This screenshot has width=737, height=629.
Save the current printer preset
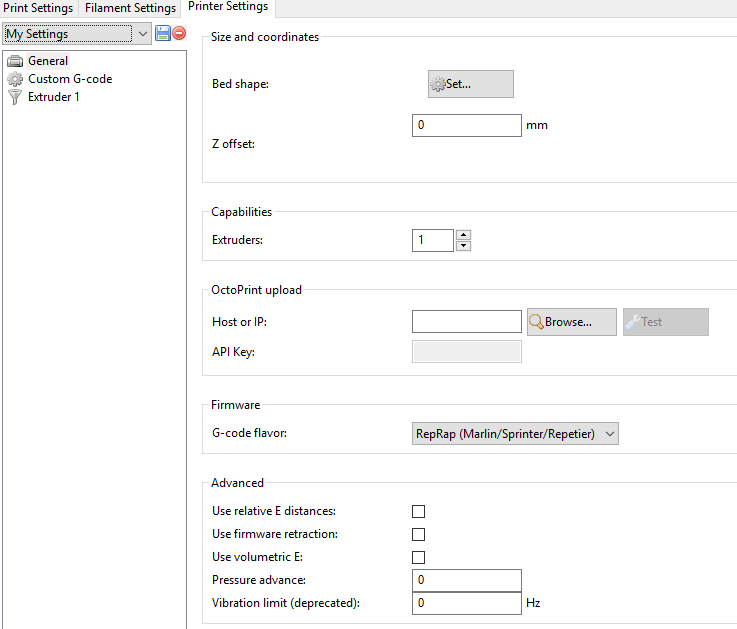pos(163,33)
